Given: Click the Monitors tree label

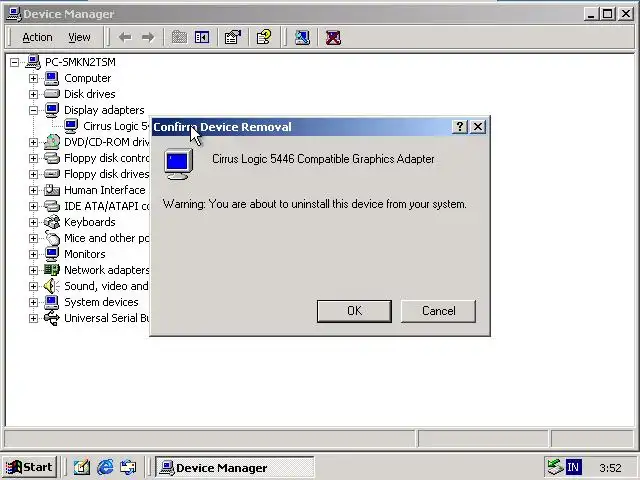Looking at the screenshot, I should 84,254.
